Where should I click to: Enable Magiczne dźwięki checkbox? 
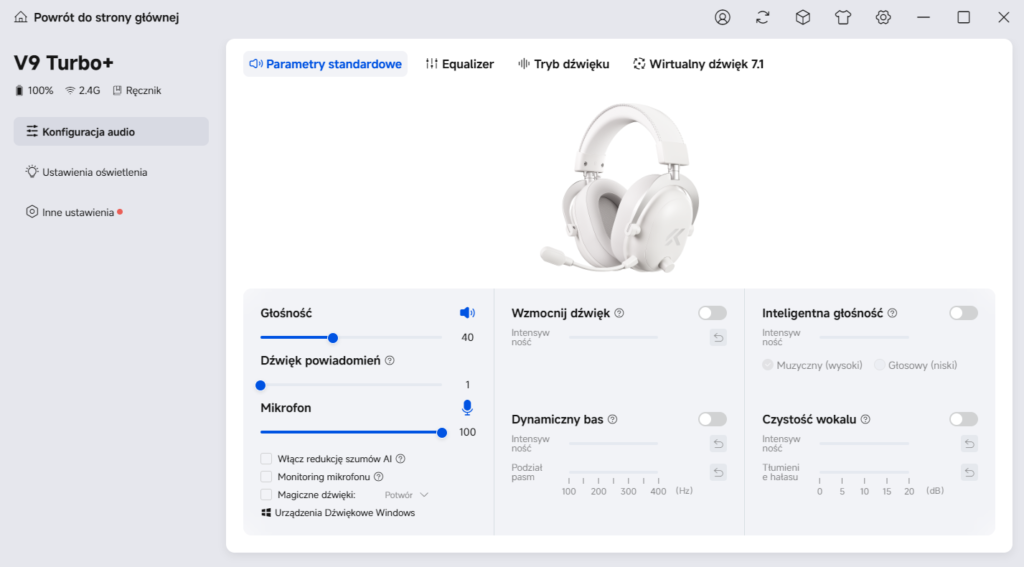266,494
